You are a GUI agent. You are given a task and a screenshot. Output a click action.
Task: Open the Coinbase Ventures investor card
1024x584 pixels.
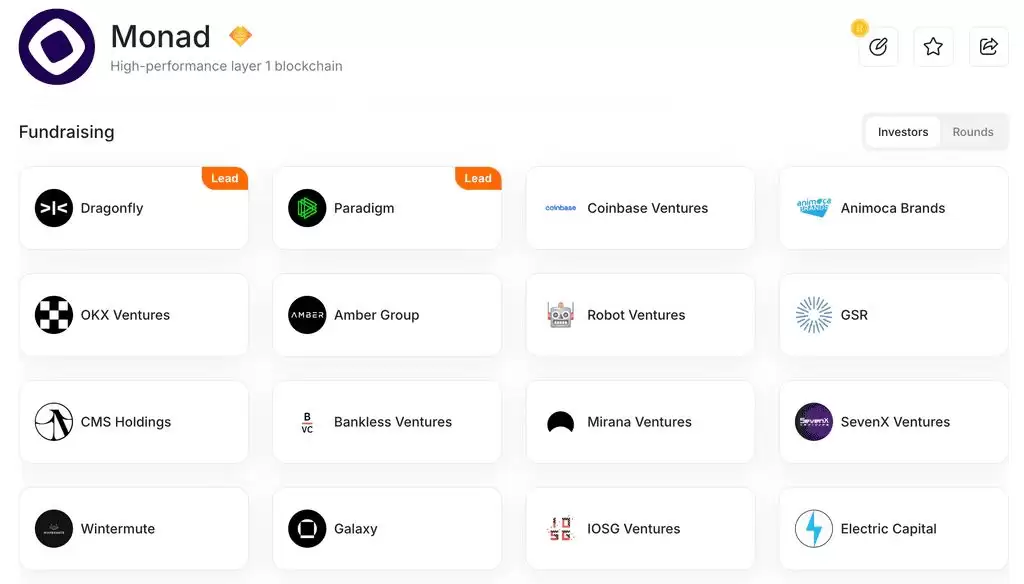pos(647,208)
